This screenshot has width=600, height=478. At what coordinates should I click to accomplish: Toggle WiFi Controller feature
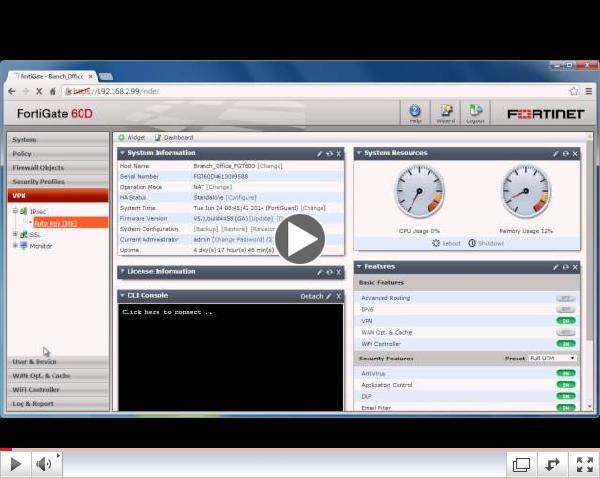[566, 344]
